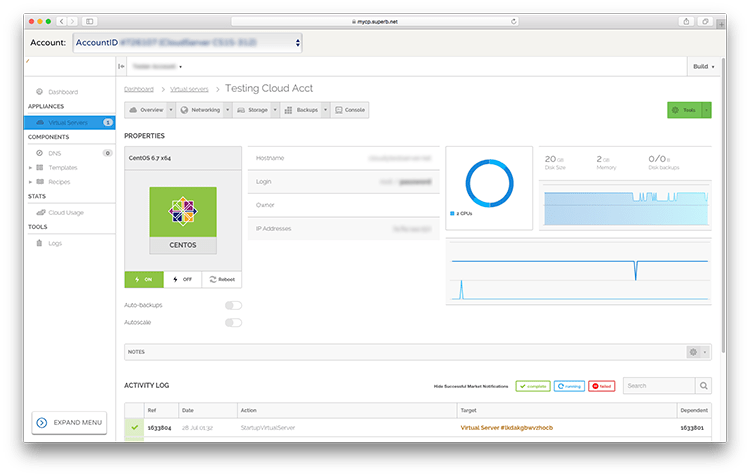Switch to the Storage tab

[x=253, y=110]
